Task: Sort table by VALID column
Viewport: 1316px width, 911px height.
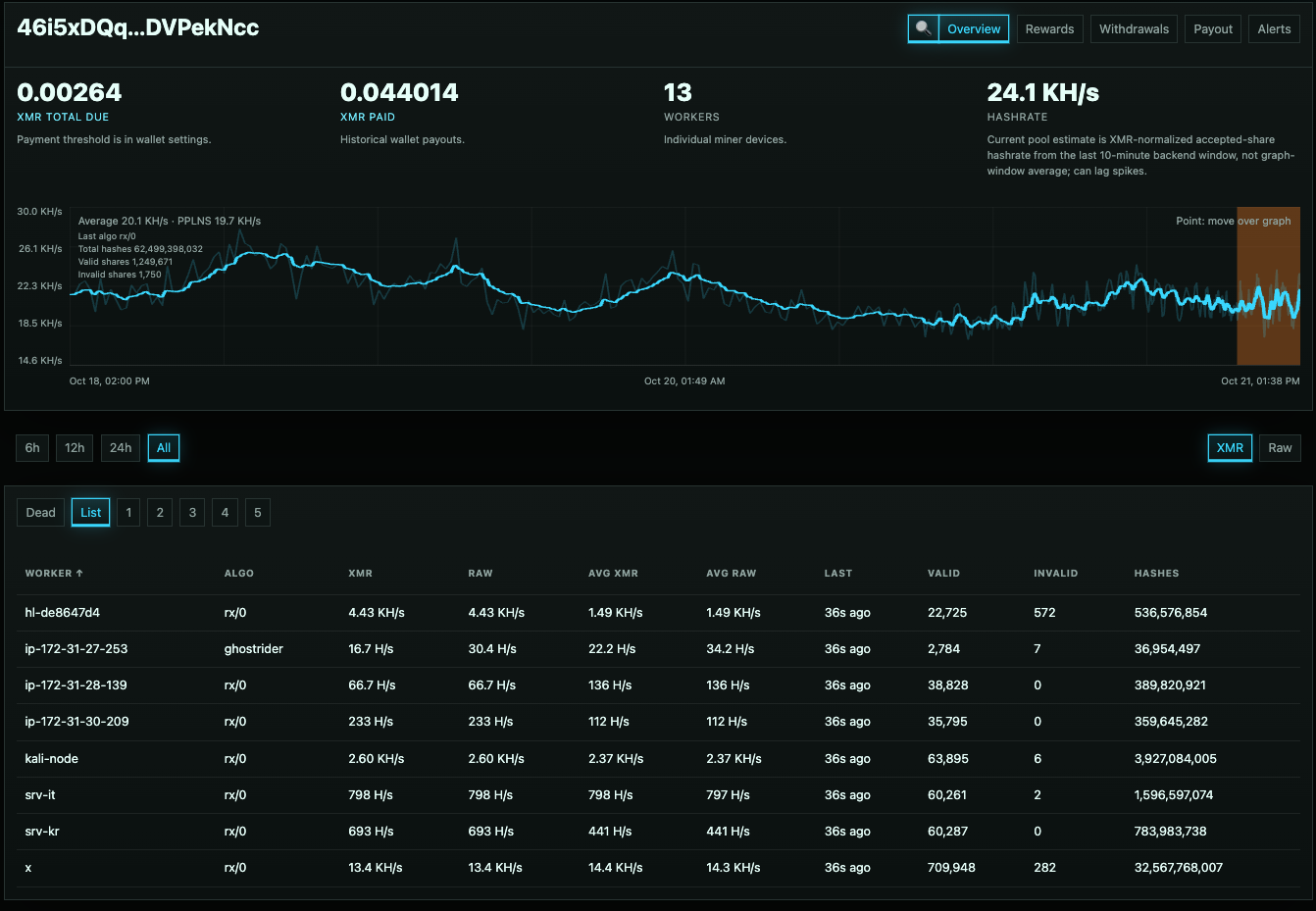Action: pyautogui.click(x=943, y=574)
